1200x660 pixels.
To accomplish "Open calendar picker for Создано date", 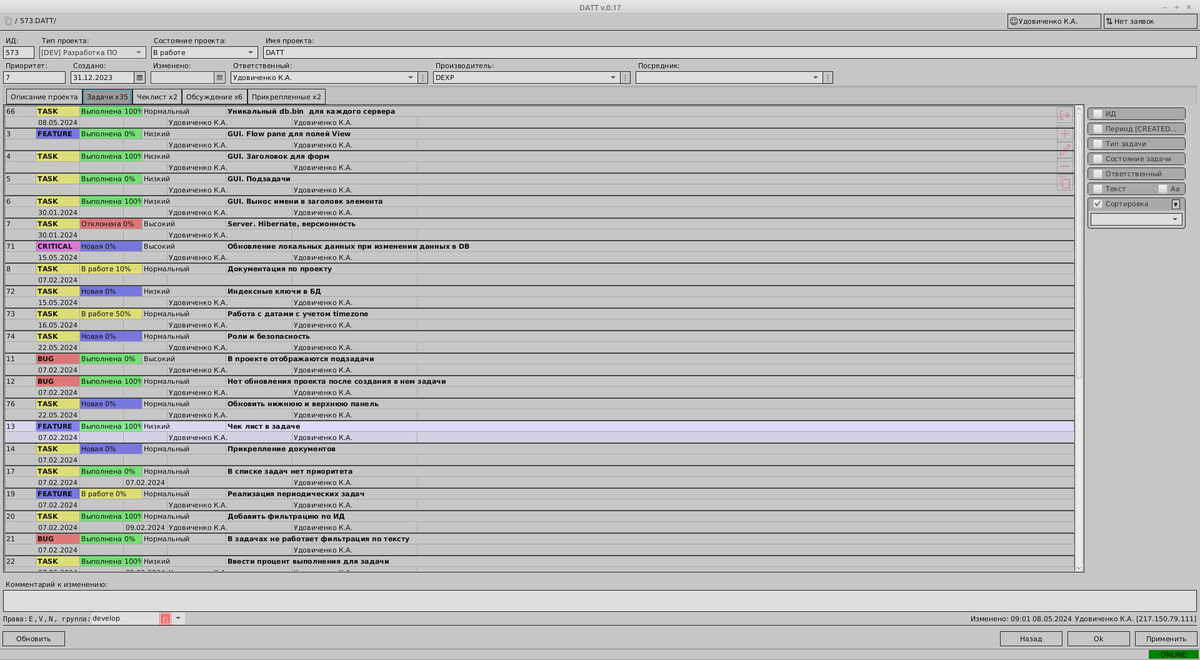I will 139,77.
